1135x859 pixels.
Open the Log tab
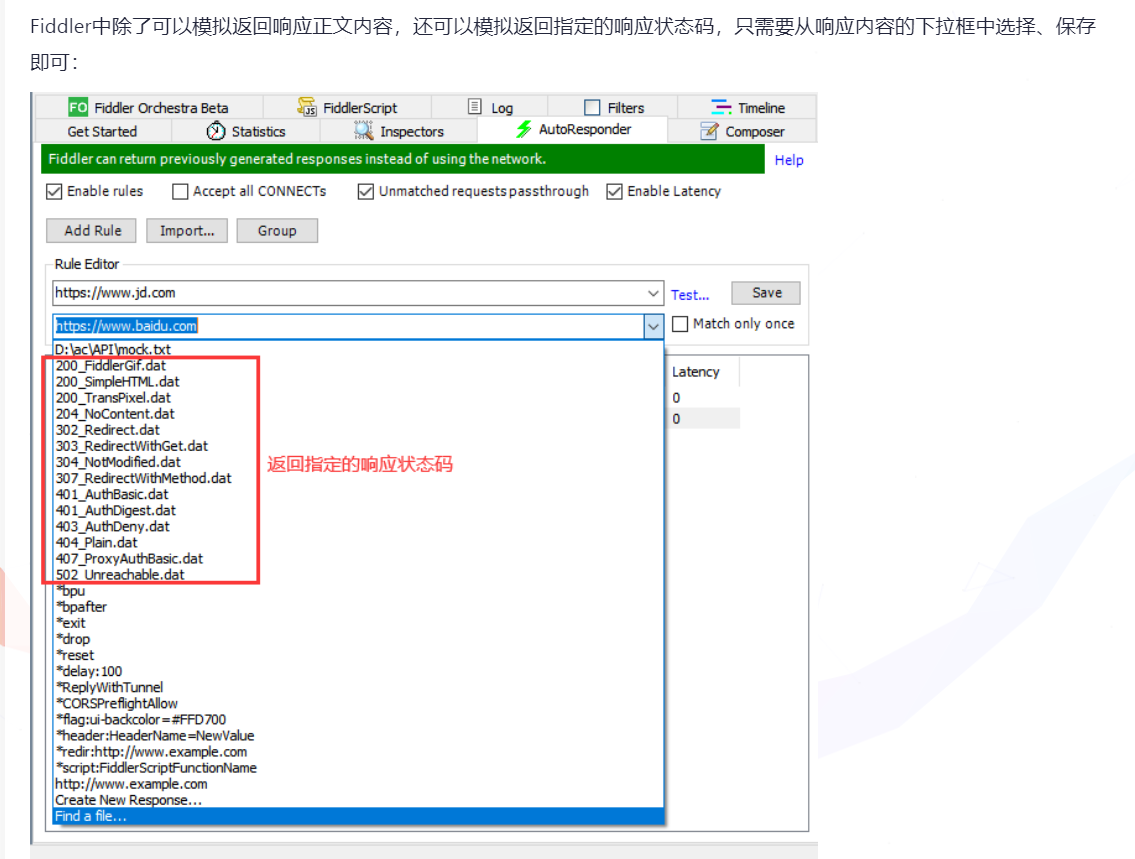490,107
